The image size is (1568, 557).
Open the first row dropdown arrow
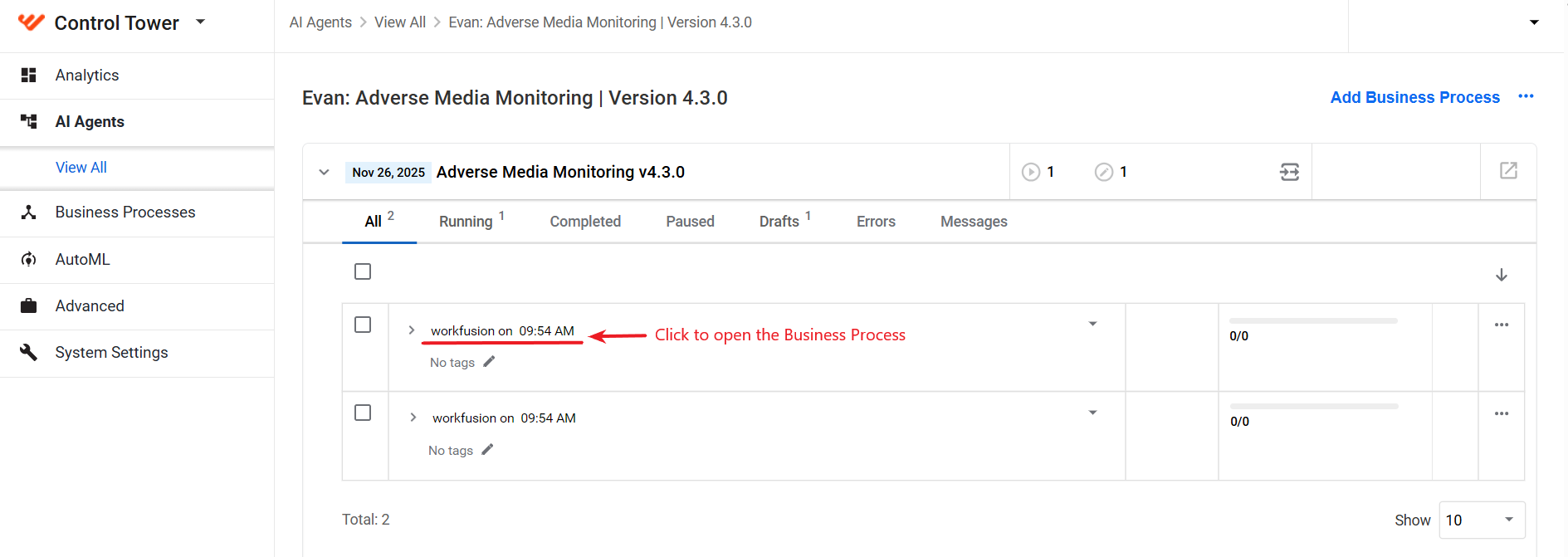[x=1092, y=324]
